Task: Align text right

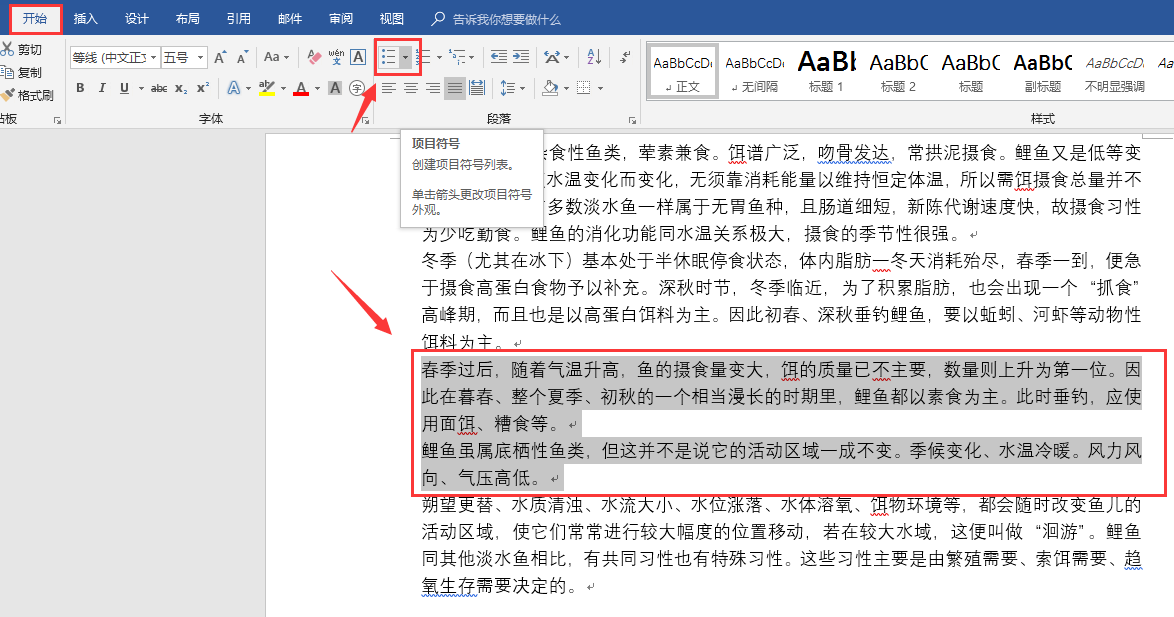Action: 433,88
